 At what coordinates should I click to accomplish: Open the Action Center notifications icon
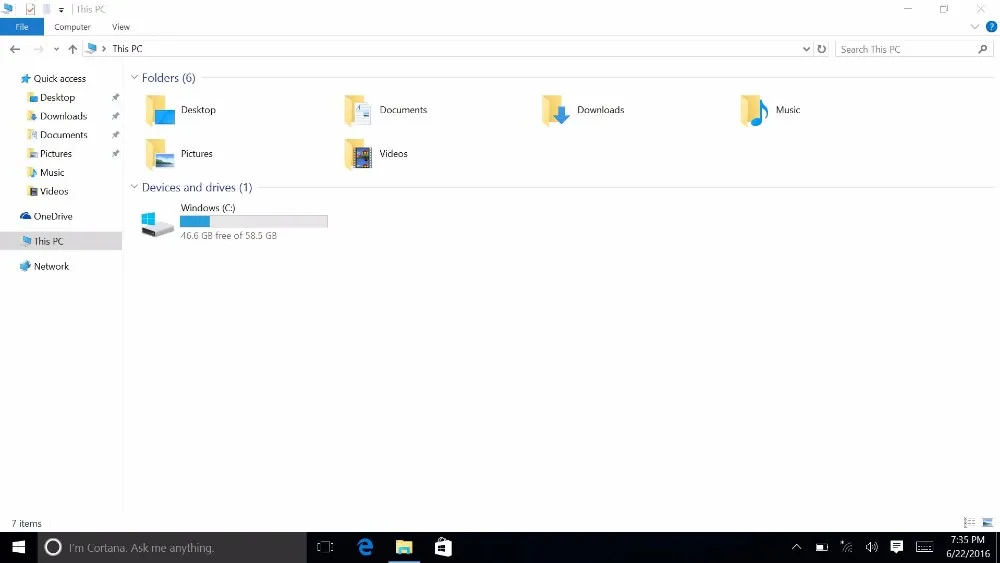tap(896, 547)
